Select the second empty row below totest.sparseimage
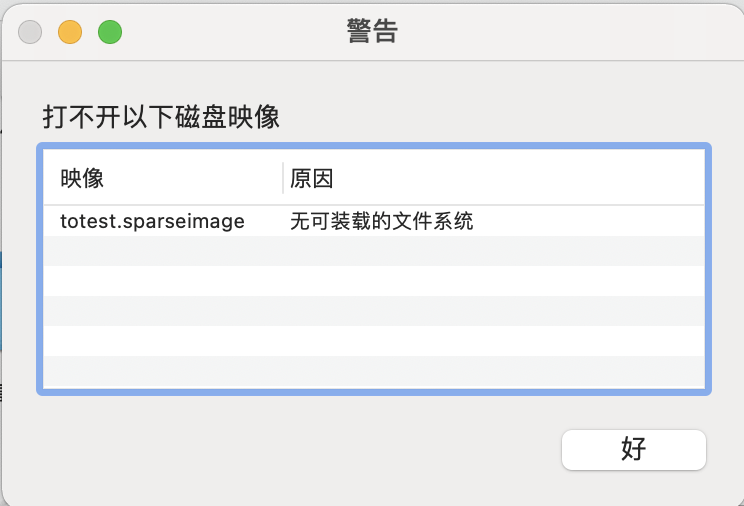 374,281
